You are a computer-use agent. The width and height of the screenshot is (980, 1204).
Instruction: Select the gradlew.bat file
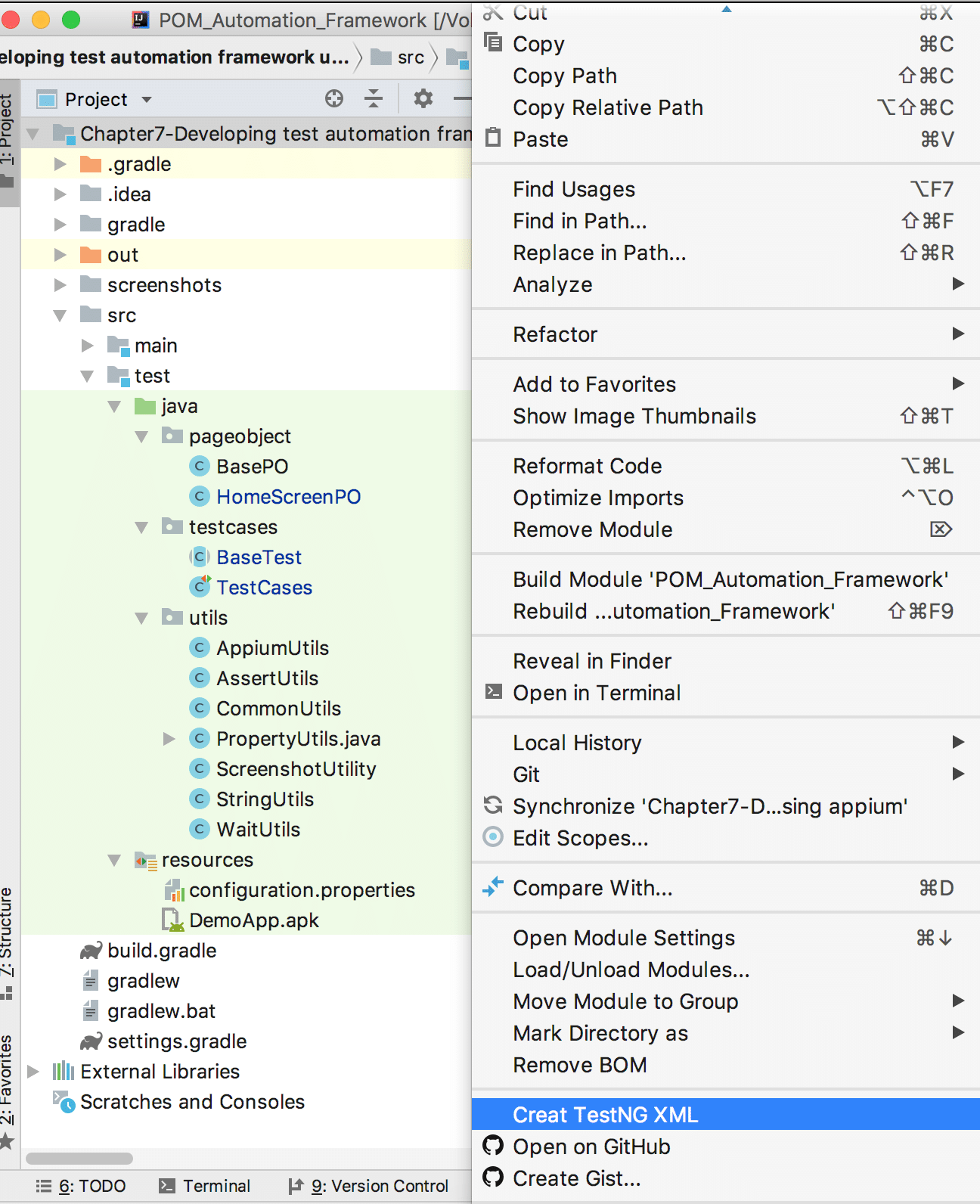(162, 1011)
